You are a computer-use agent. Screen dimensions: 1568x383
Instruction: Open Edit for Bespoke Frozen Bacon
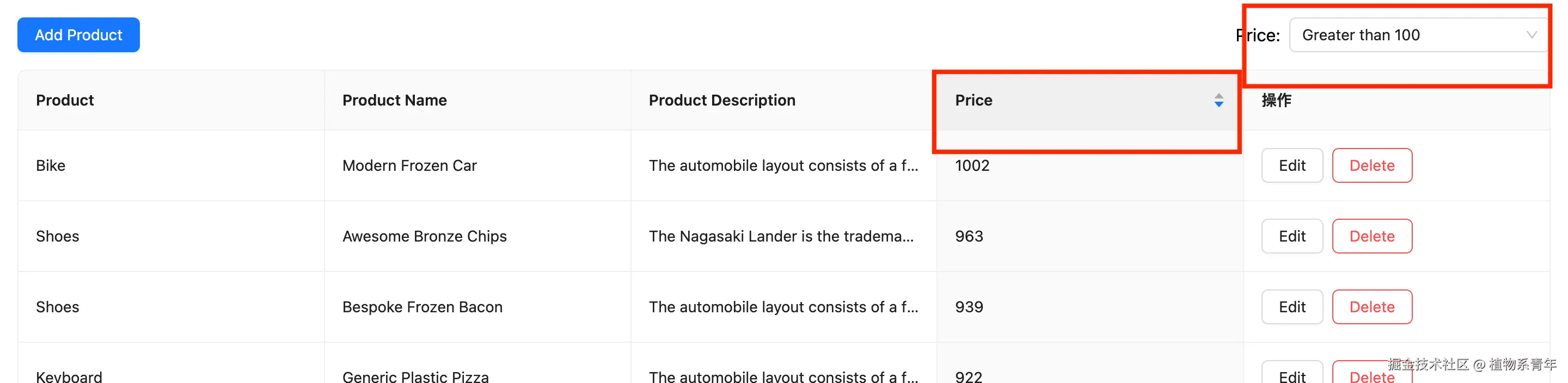[1291, 307]
